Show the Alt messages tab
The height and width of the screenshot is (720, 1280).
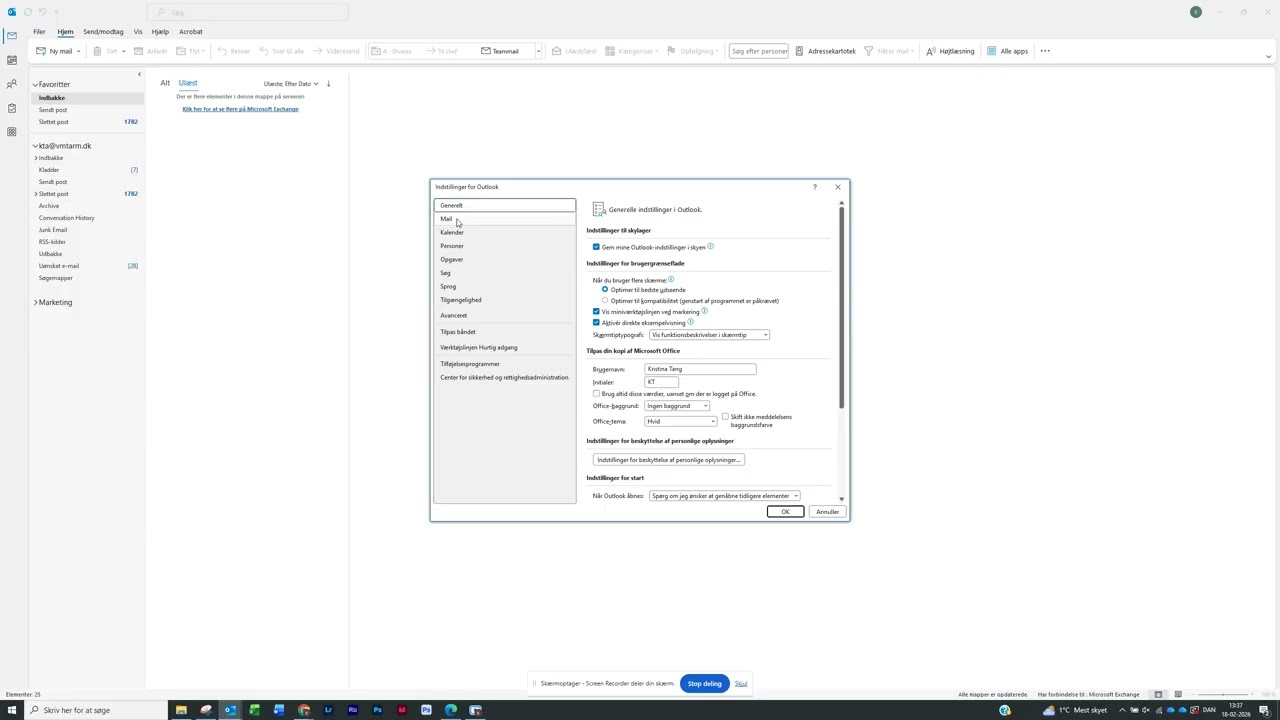coord(165,83)
